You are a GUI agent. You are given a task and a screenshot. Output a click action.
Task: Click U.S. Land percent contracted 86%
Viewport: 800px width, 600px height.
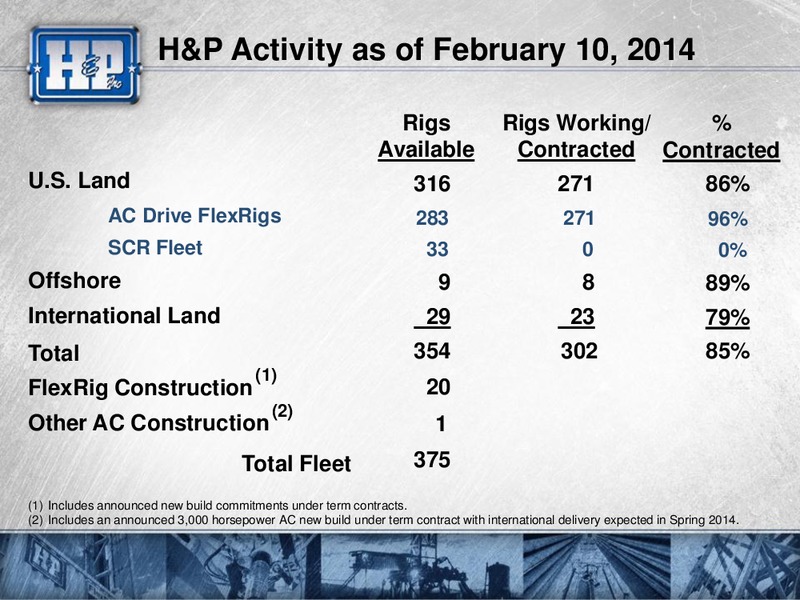pyautogui.click(x=727, y=183)
